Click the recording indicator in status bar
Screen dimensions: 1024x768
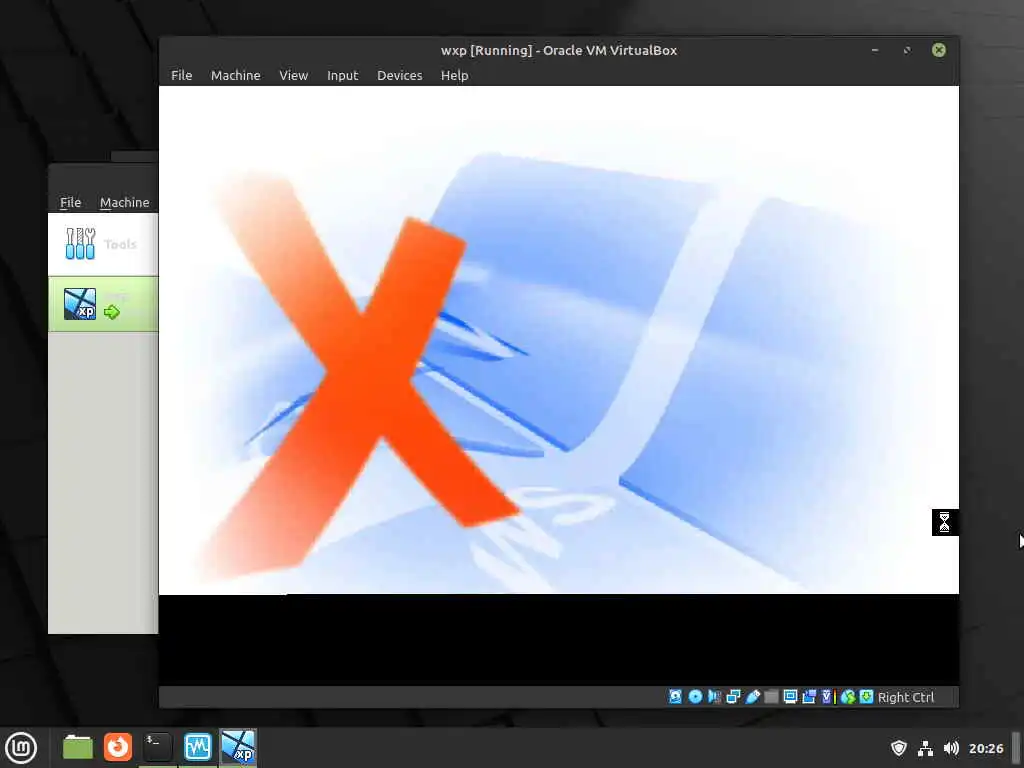[809, 697]
